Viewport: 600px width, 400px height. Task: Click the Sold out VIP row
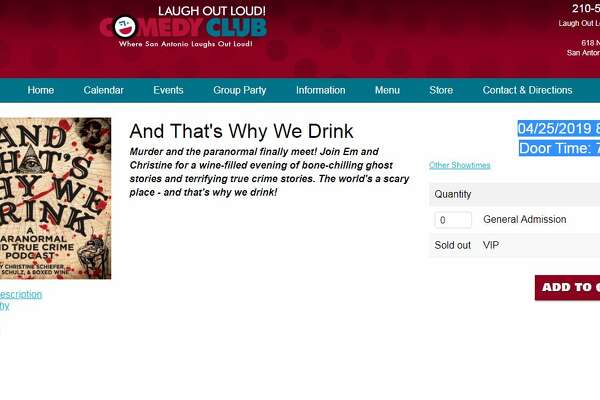(x=514, y=245)
